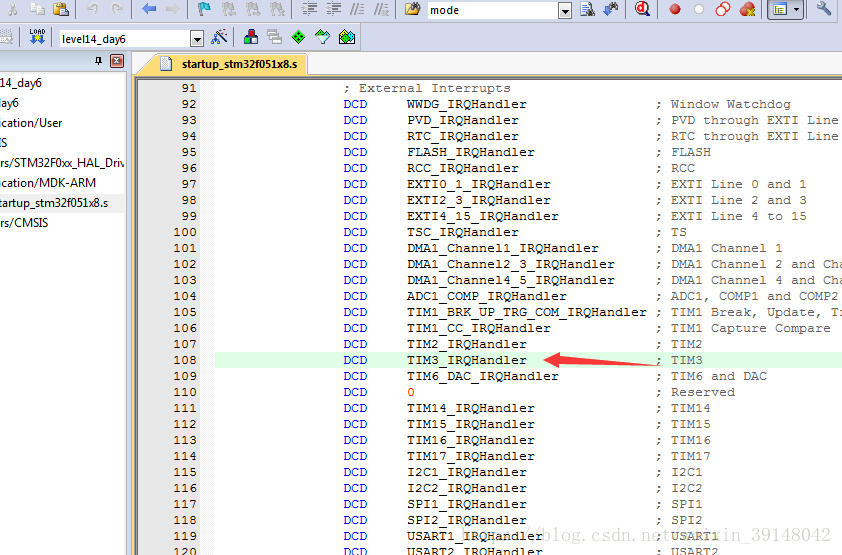Click the DCD keyword on line 97
Screen dimensions: 842x555
pos(355,184)
